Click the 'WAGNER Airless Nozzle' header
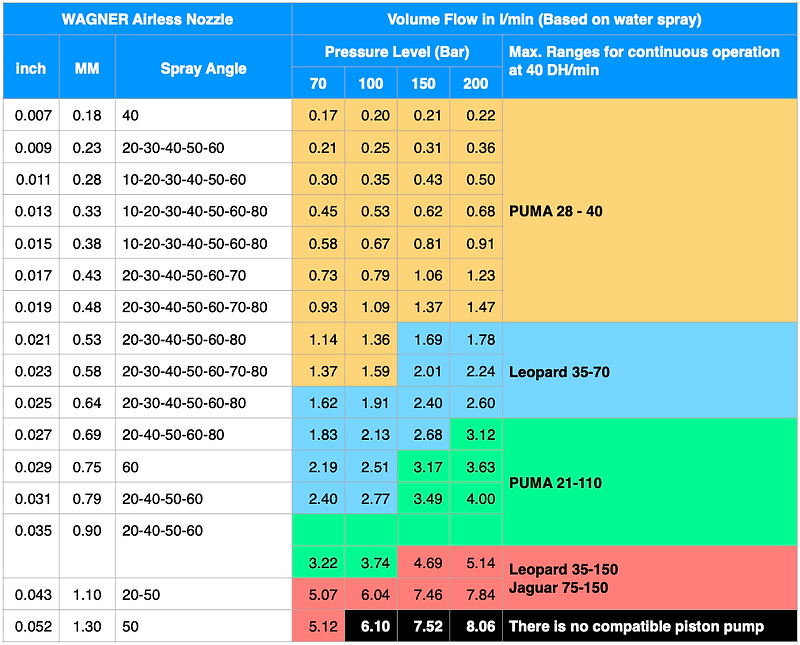 tap(147, 19)
